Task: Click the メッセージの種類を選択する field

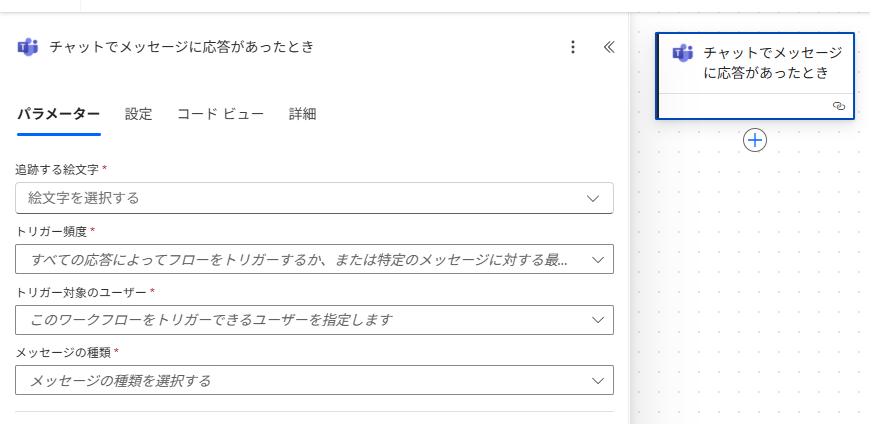Action: (300, 380)
